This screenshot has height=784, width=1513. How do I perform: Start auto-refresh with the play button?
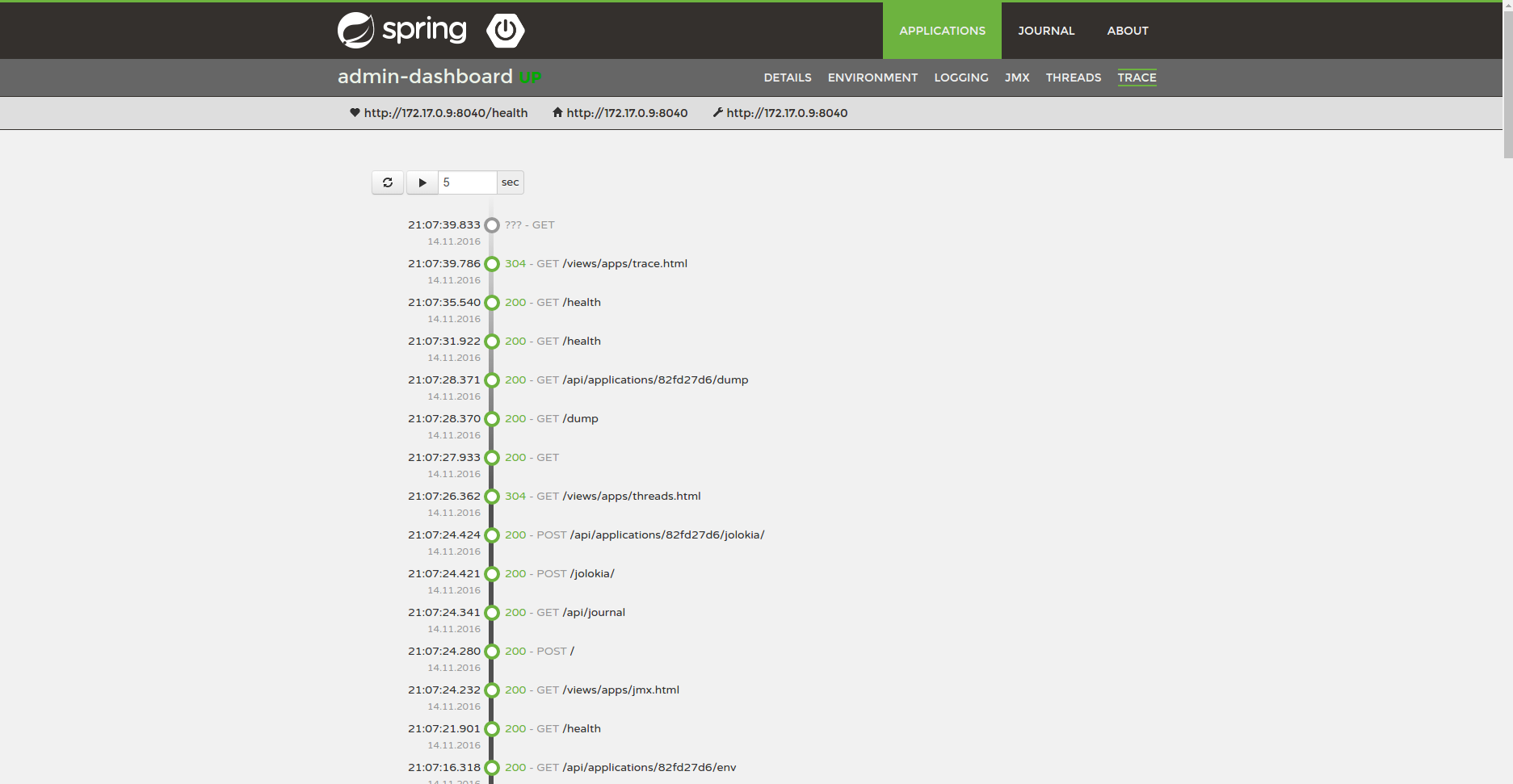422,182
